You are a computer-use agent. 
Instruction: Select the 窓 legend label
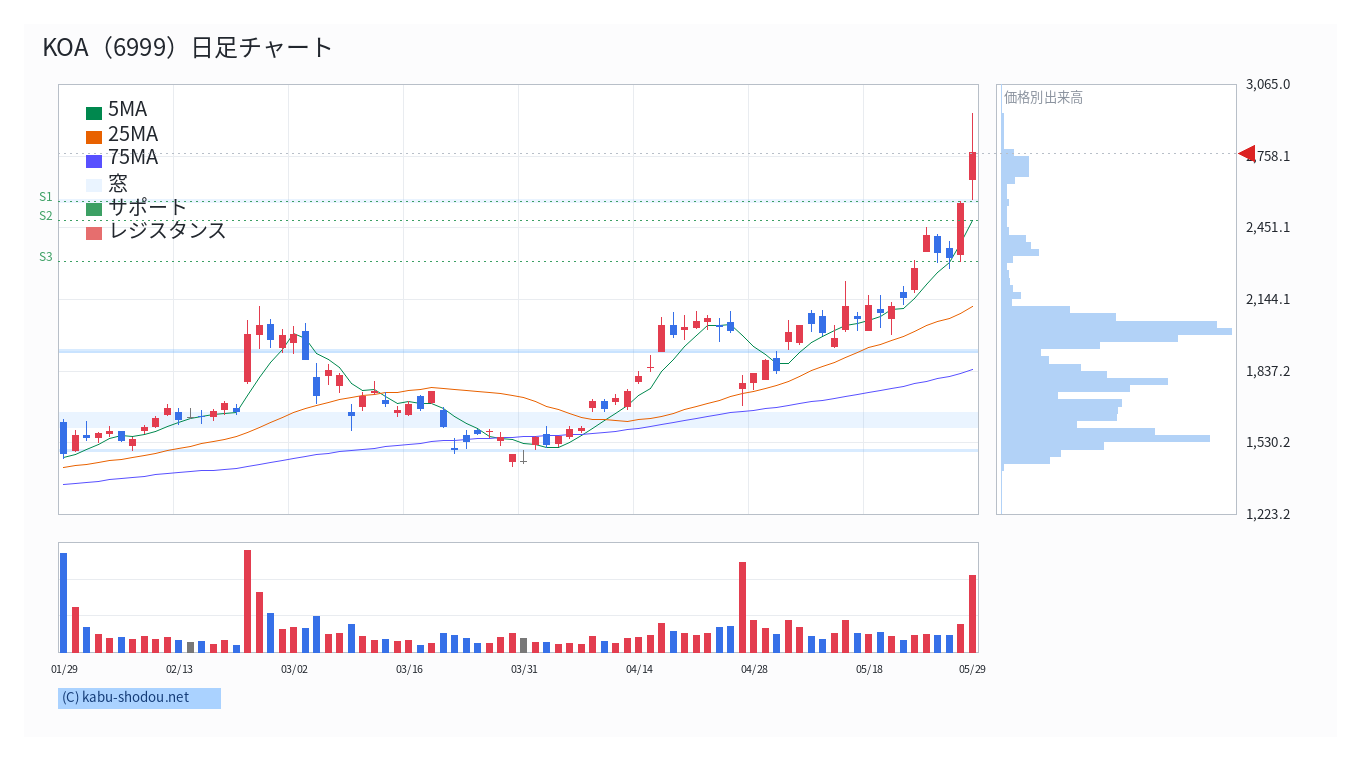(x=118, y=183)
